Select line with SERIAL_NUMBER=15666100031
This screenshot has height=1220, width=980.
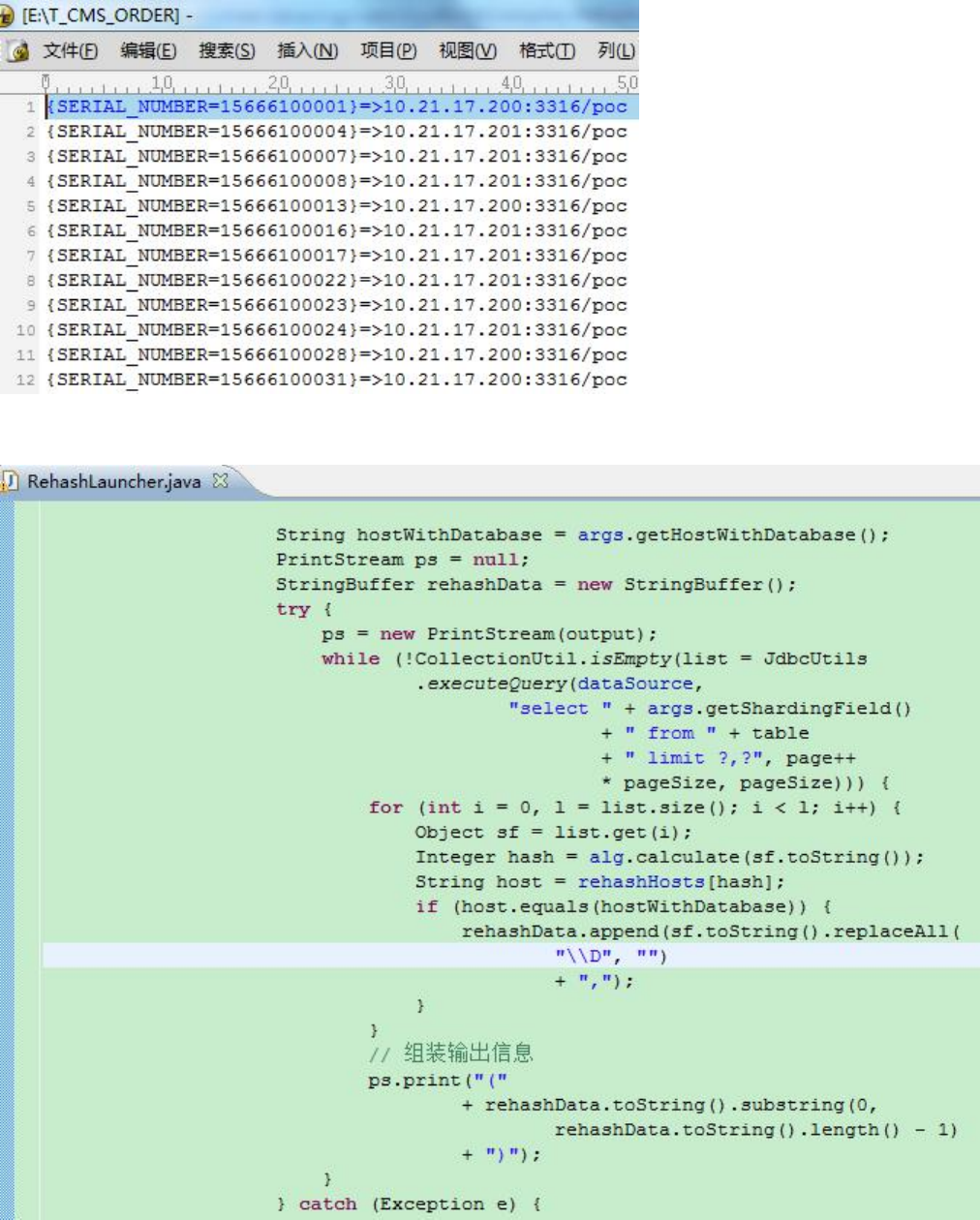click(x=337, y=380)
